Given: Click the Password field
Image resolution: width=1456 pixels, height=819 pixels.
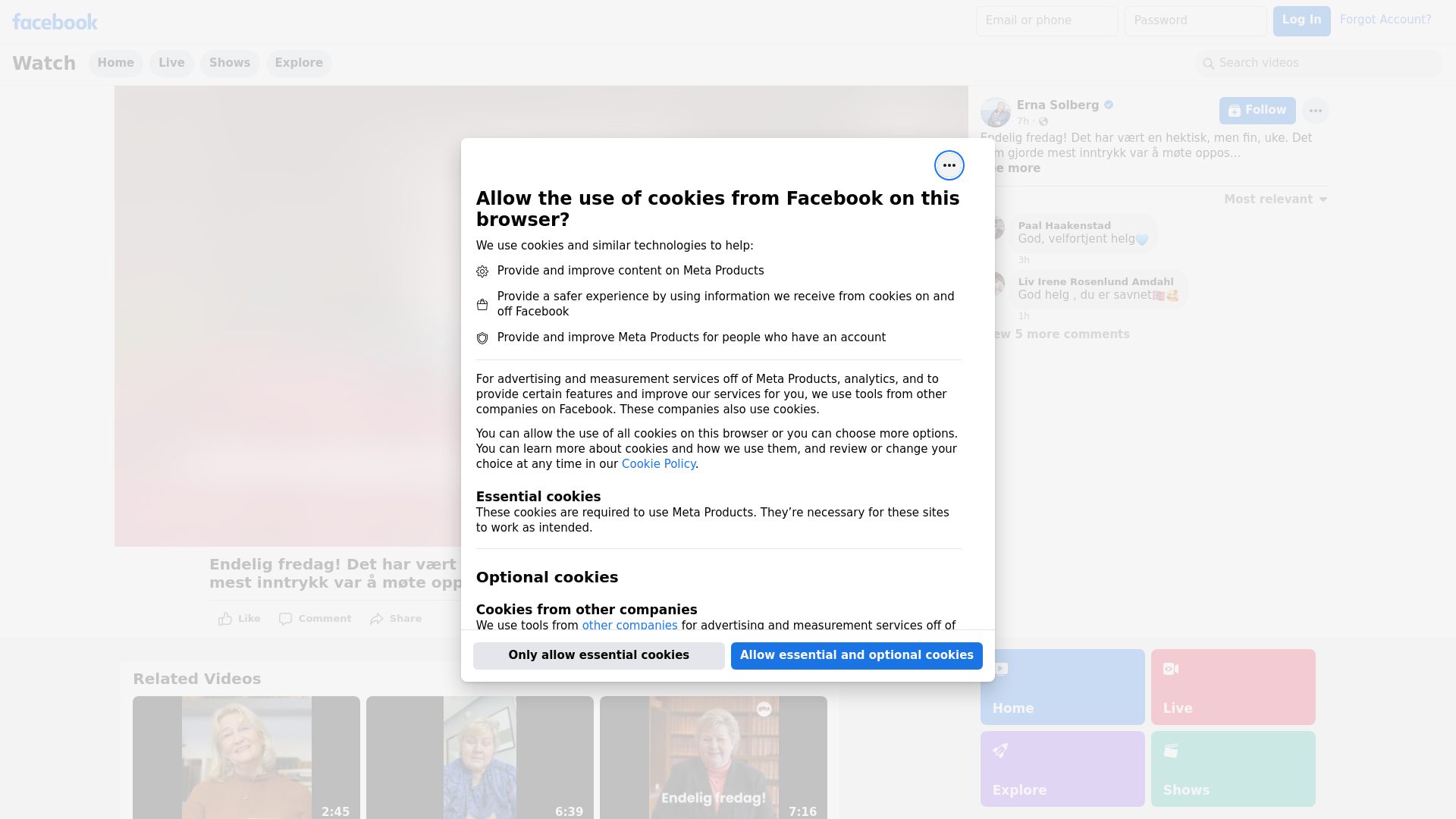Looking at the screenshot, I should 1196,21.
